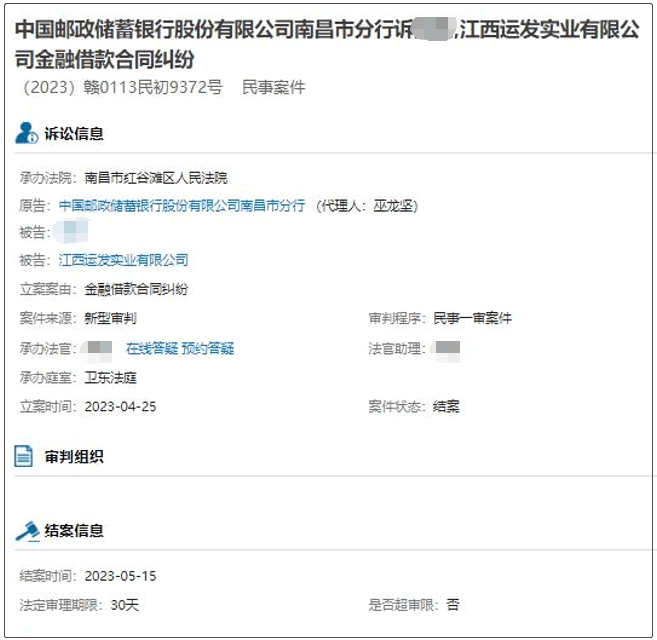The height and width of the screenshot is (640, 657).
Task: Click the 是否超审限 label
Action: tap(404, 605)
